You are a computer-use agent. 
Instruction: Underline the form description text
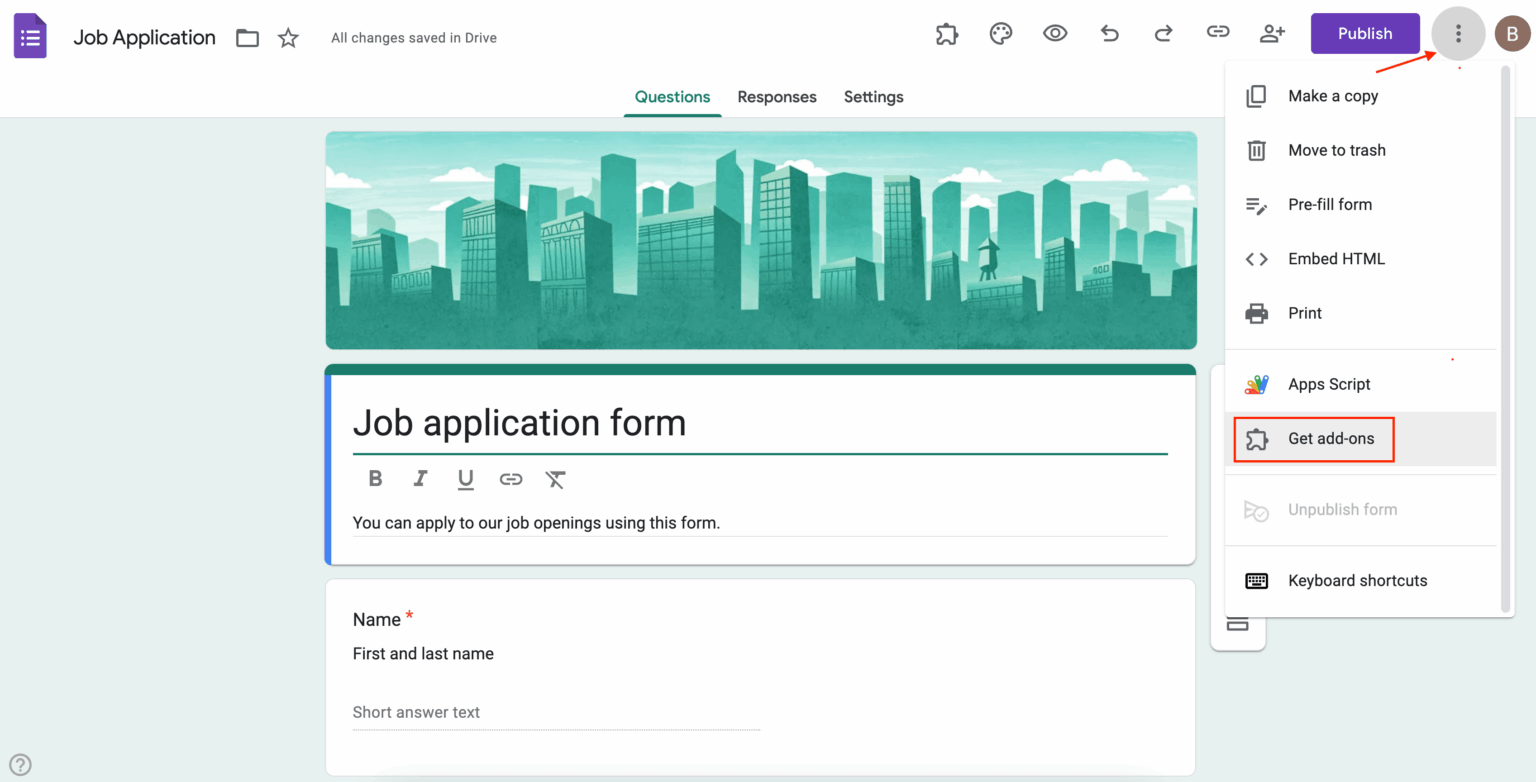tap(465, 479)
